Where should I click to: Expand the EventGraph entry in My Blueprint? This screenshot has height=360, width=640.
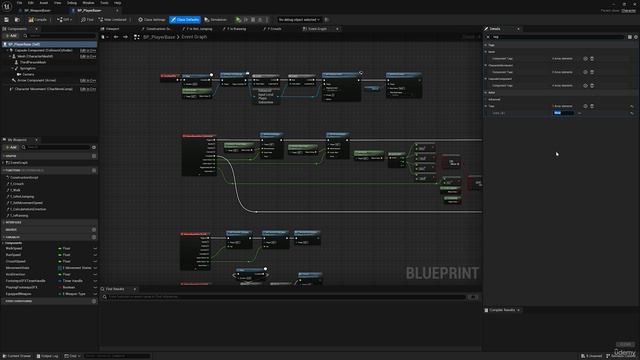(x=4, y=163)
